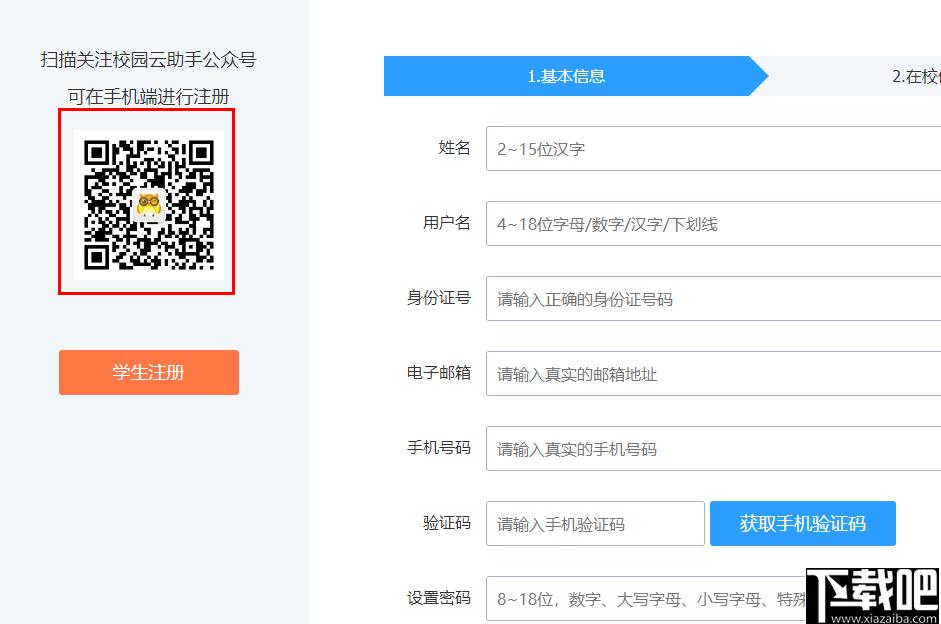This screenshot has height=624, width=941.
Task: Click the 姓名 field label
Action: click(x=454, y=148)
